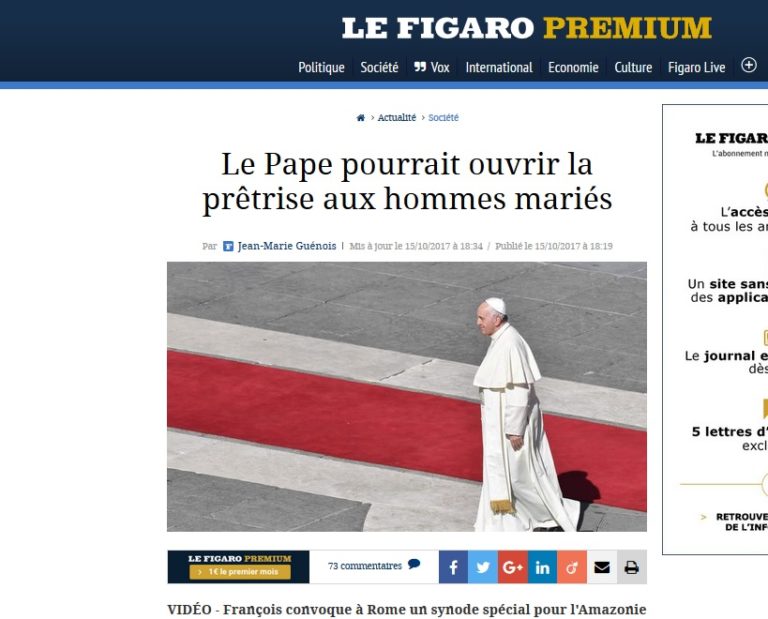The height and width of the screenshot is (619, 768).
Task: Click the Pope photo thumbnail
Action: (407, 397)
